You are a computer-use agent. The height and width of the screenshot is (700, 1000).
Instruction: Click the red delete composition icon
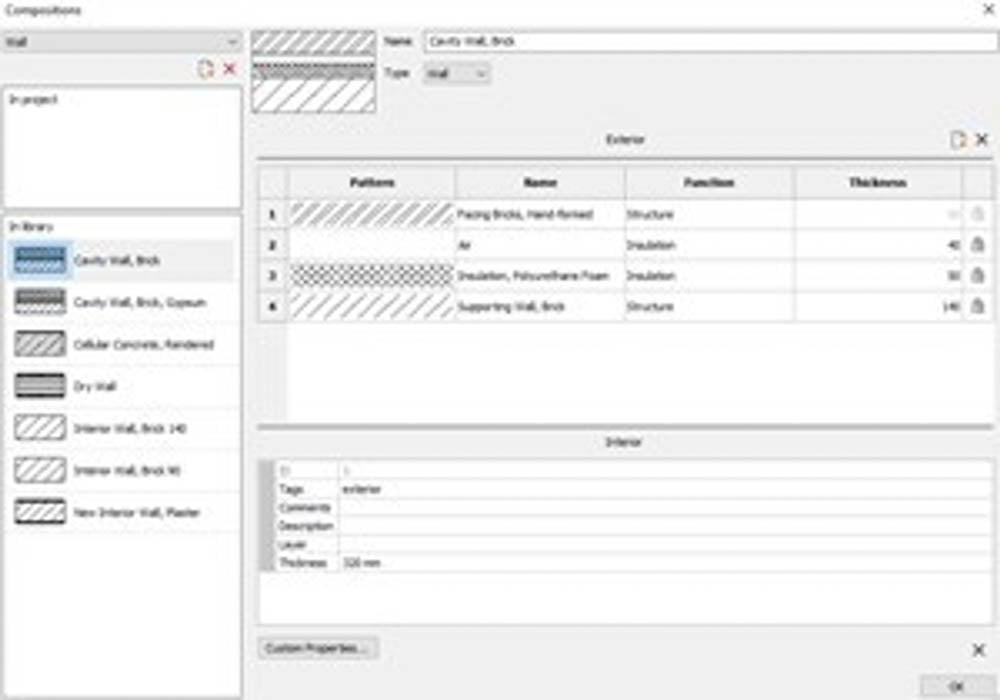(229, 69)
